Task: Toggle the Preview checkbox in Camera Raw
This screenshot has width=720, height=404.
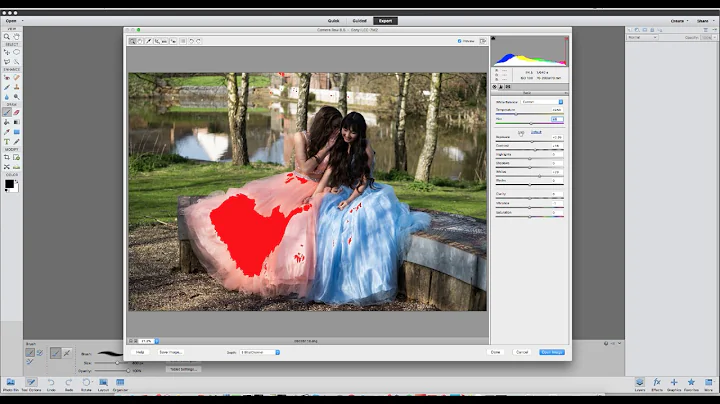Action: pos(459,41)
